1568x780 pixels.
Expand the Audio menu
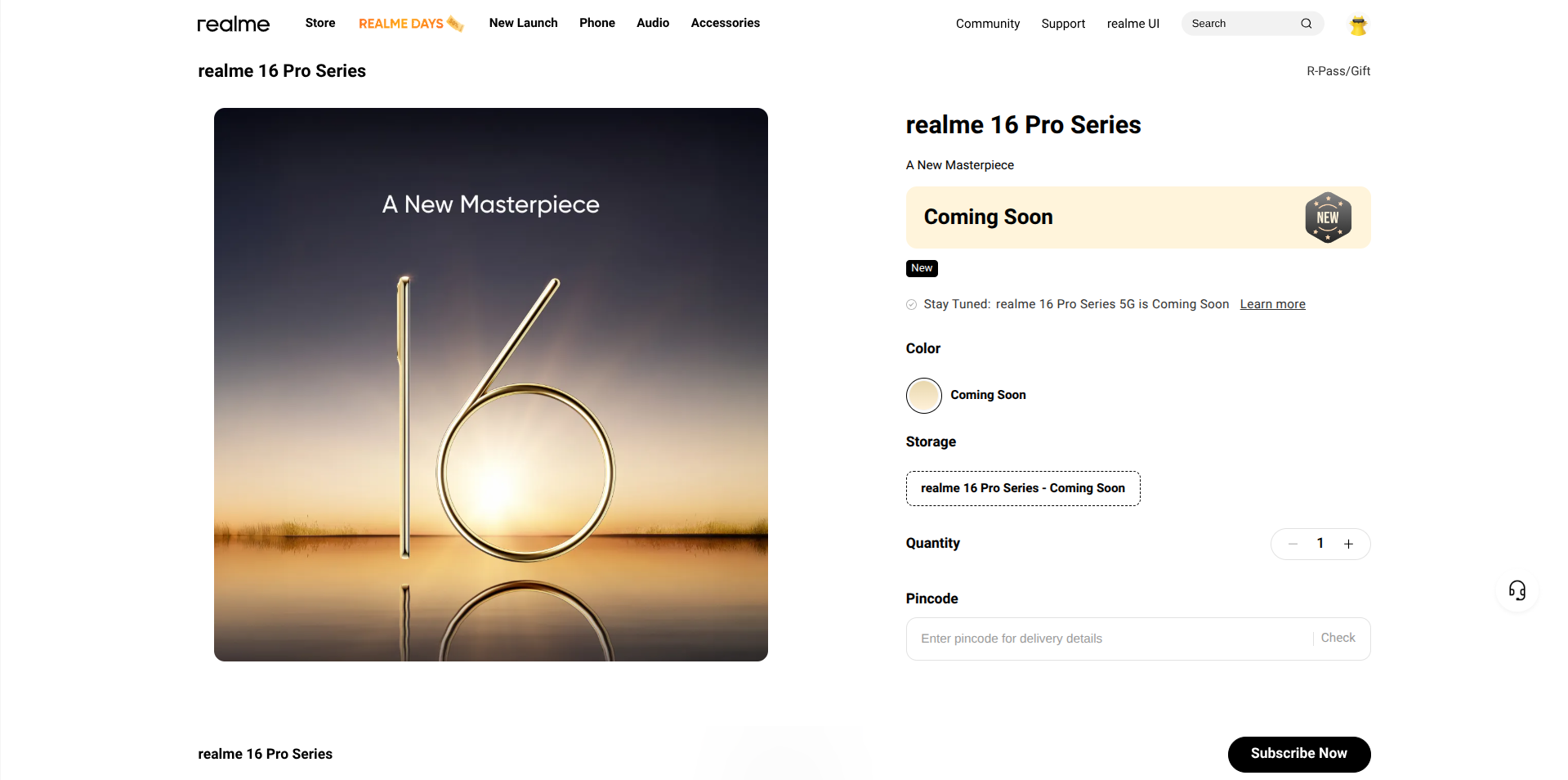coord(652,23)
